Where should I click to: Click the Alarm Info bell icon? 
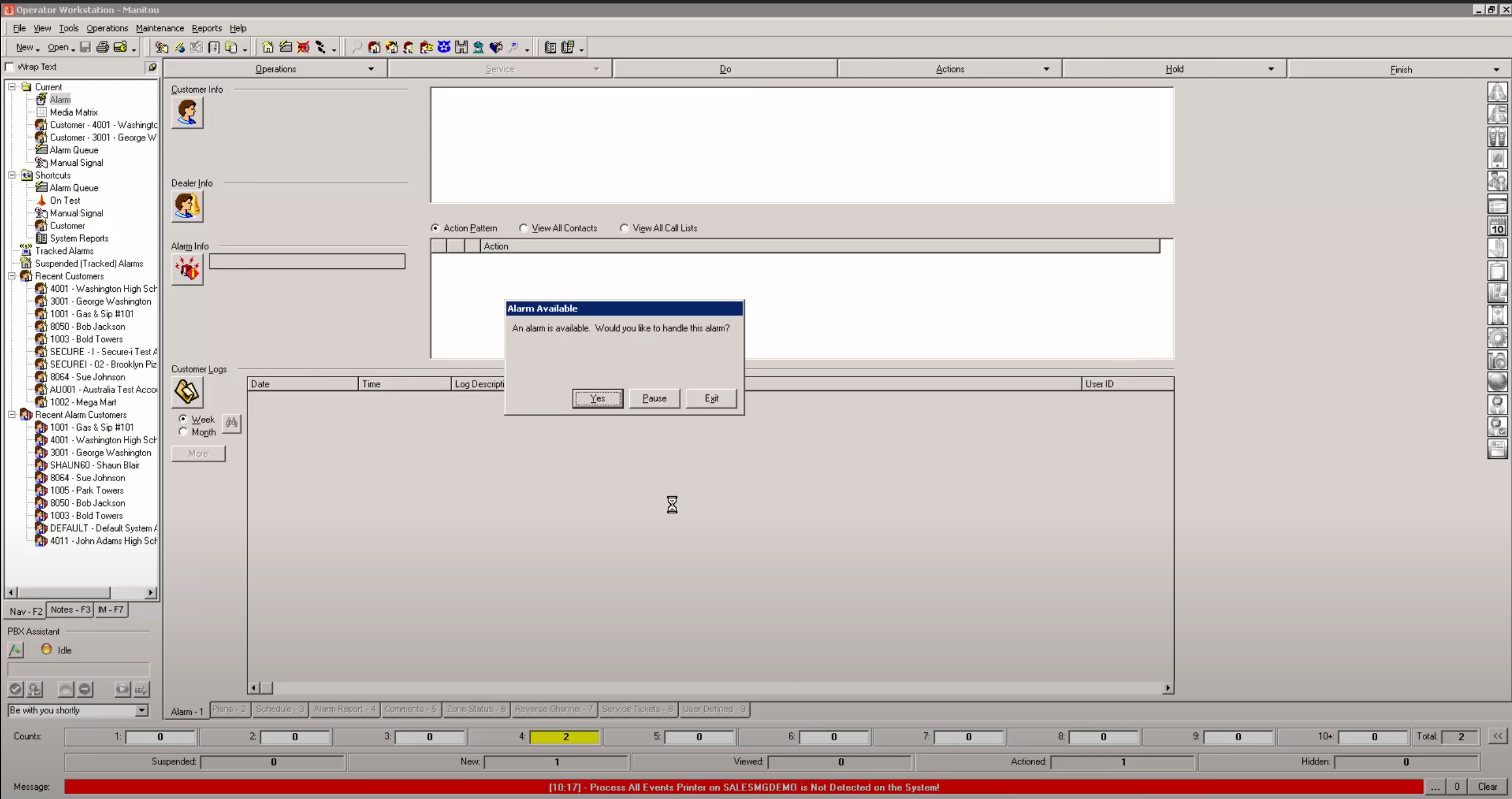187,269
